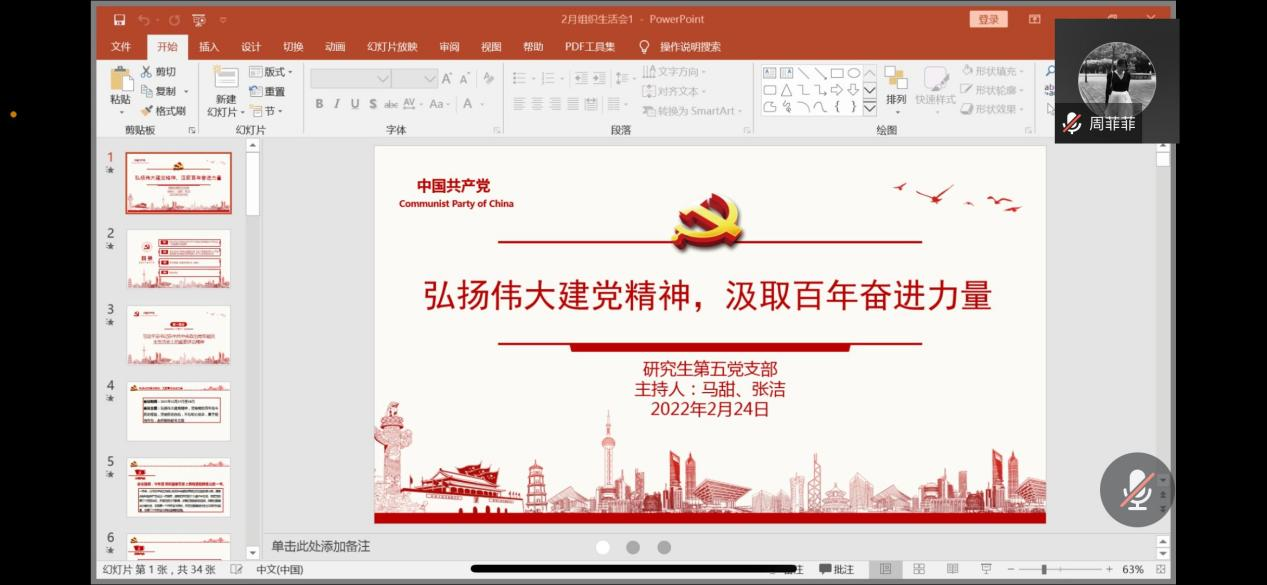Click the Save icon in quick access toolbar
This screenshot has width=1267, height=585.
119,19
